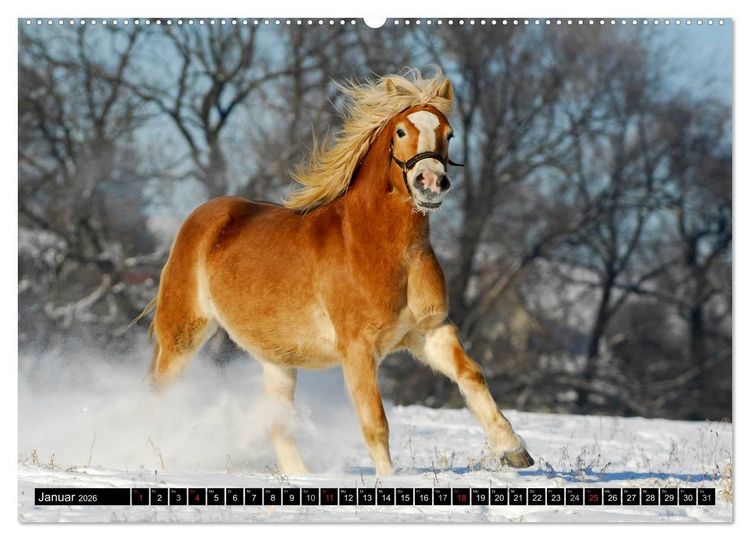The image size is (750, 540).
Task: Pick day 9 in the date strip
Action: click(291, 497)
